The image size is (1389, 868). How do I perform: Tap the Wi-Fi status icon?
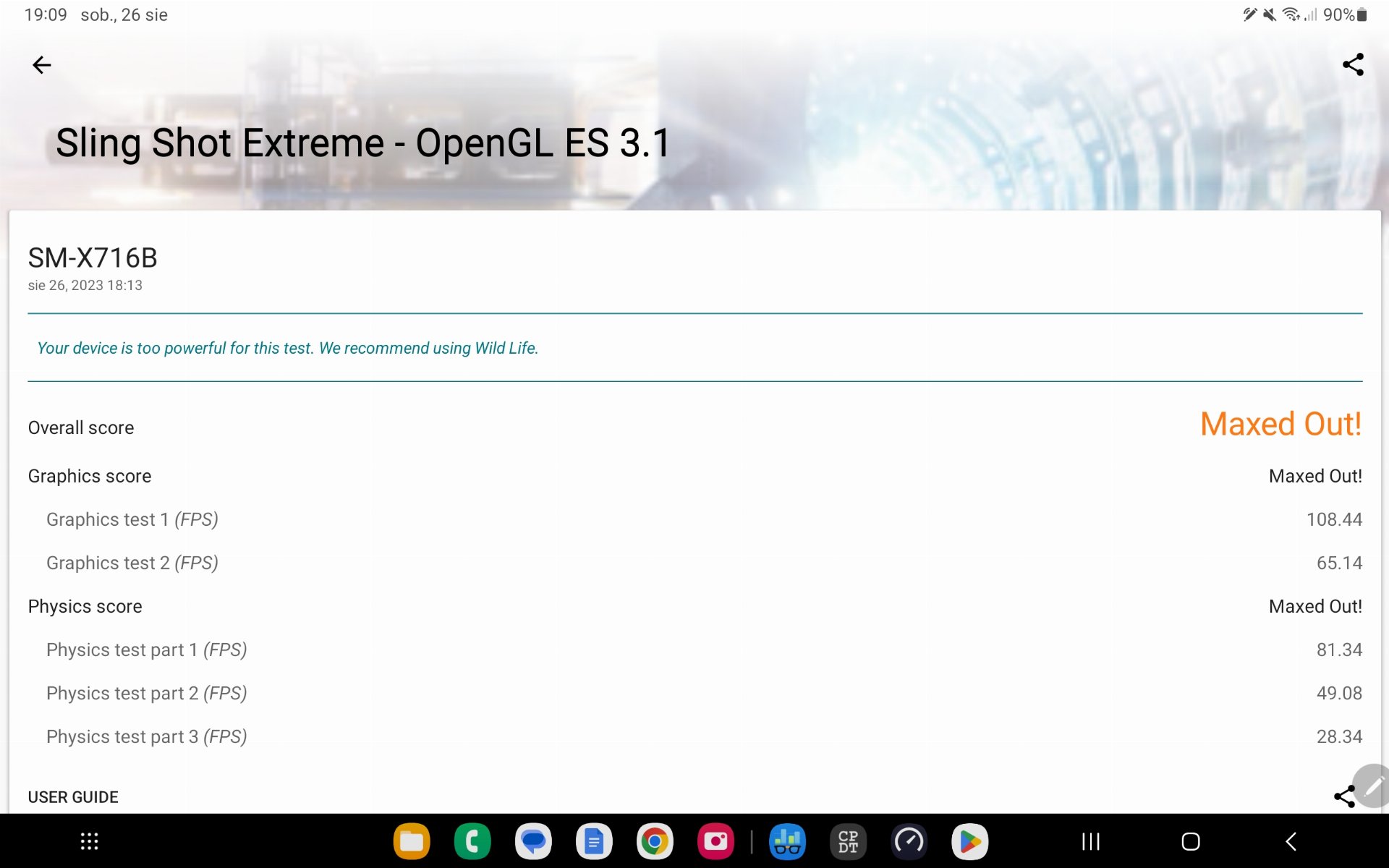coord(1291,14)
